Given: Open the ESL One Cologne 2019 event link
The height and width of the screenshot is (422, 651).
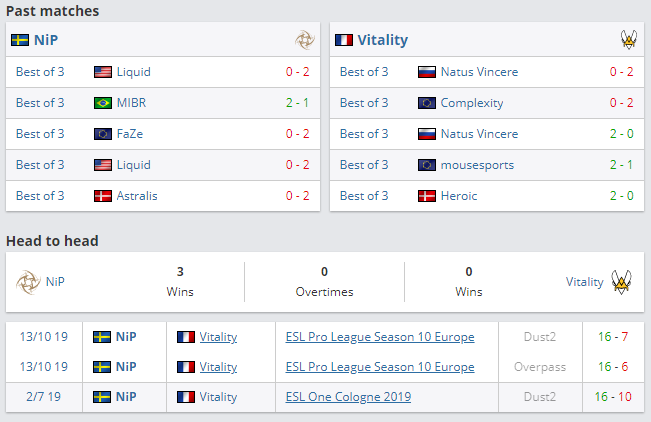Looking at the screenshot, I should click(x=348, y=397).
